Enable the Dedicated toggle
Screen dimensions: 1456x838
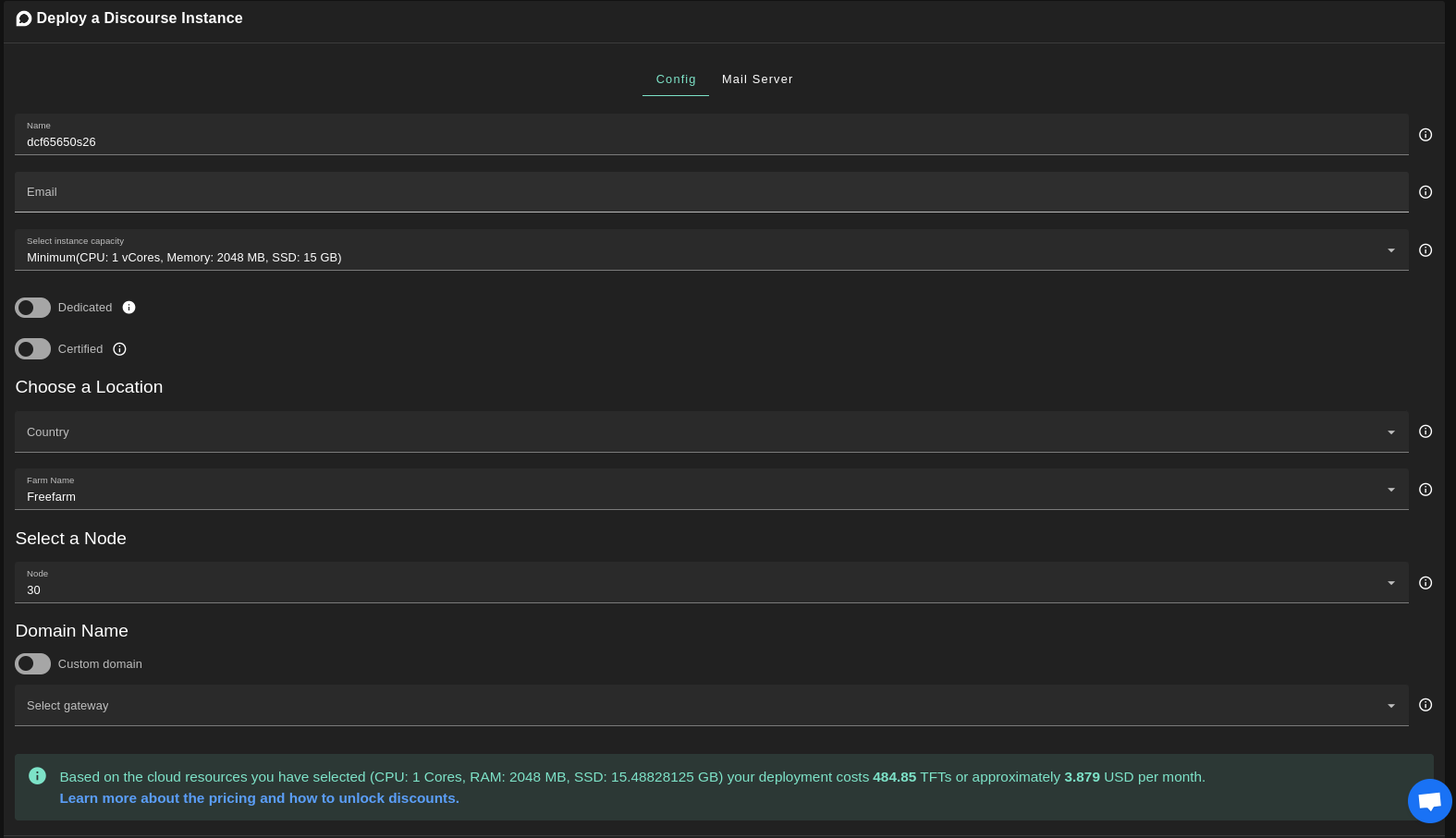pos(32,308)
